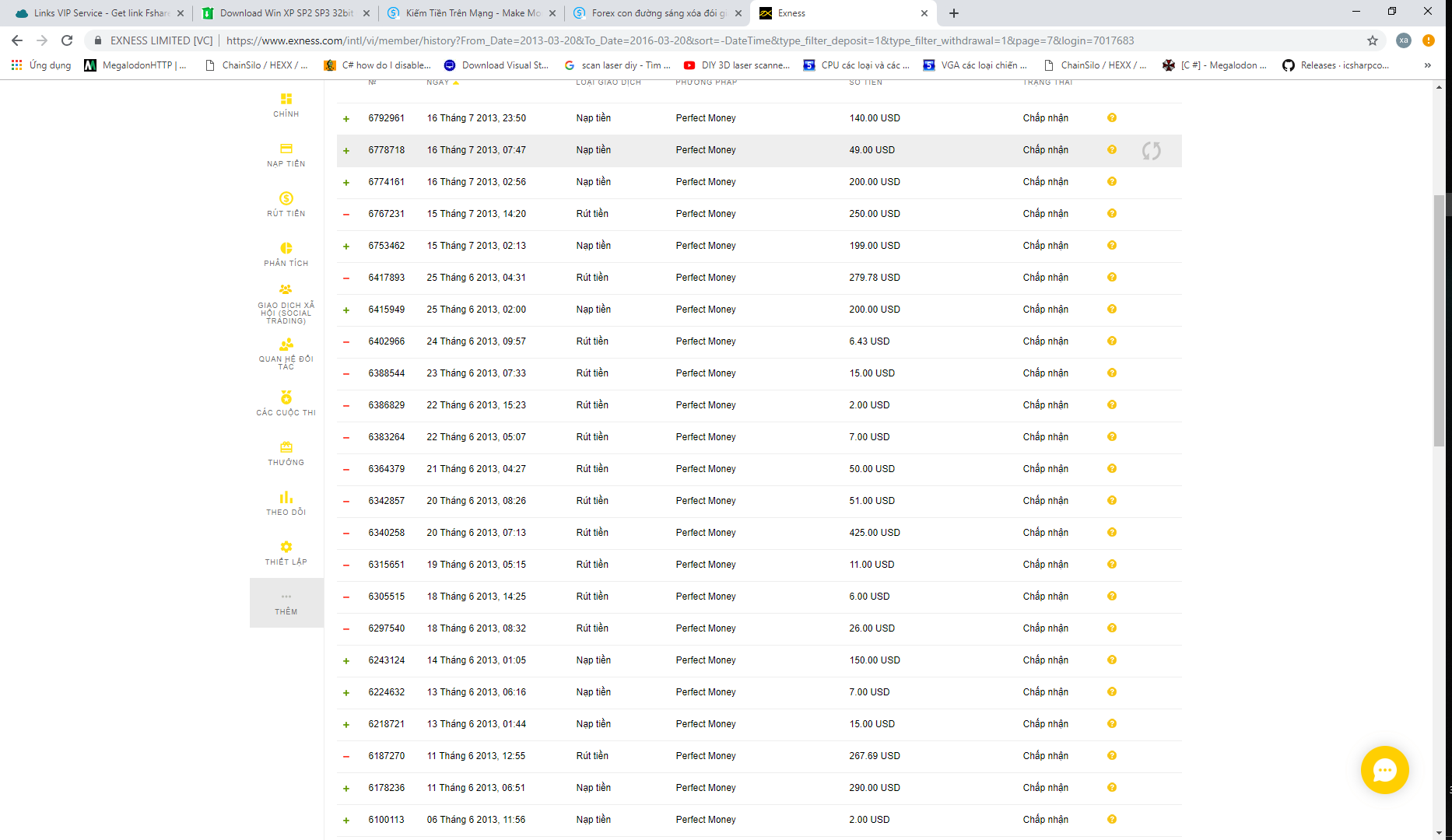Open the Phân Tích sidebar icon

[x=286, y=249]
